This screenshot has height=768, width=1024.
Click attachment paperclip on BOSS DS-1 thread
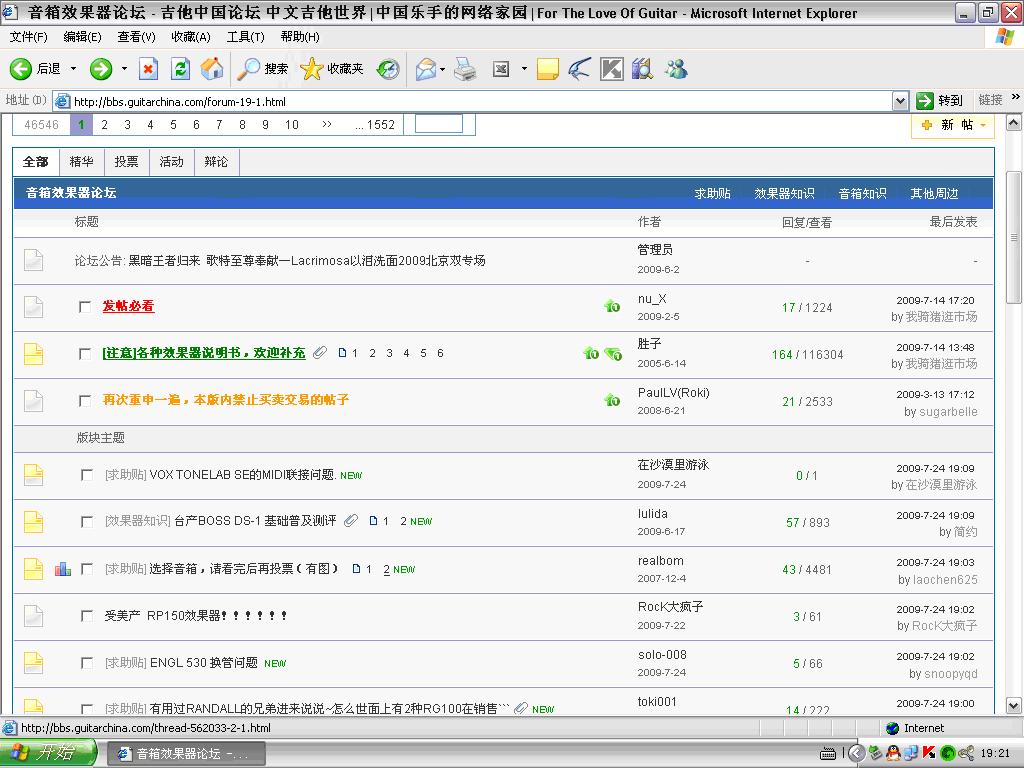351,520
